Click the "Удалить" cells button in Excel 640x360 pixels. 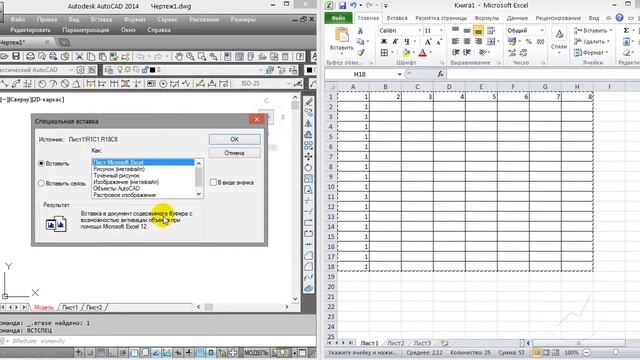(591, 41)
